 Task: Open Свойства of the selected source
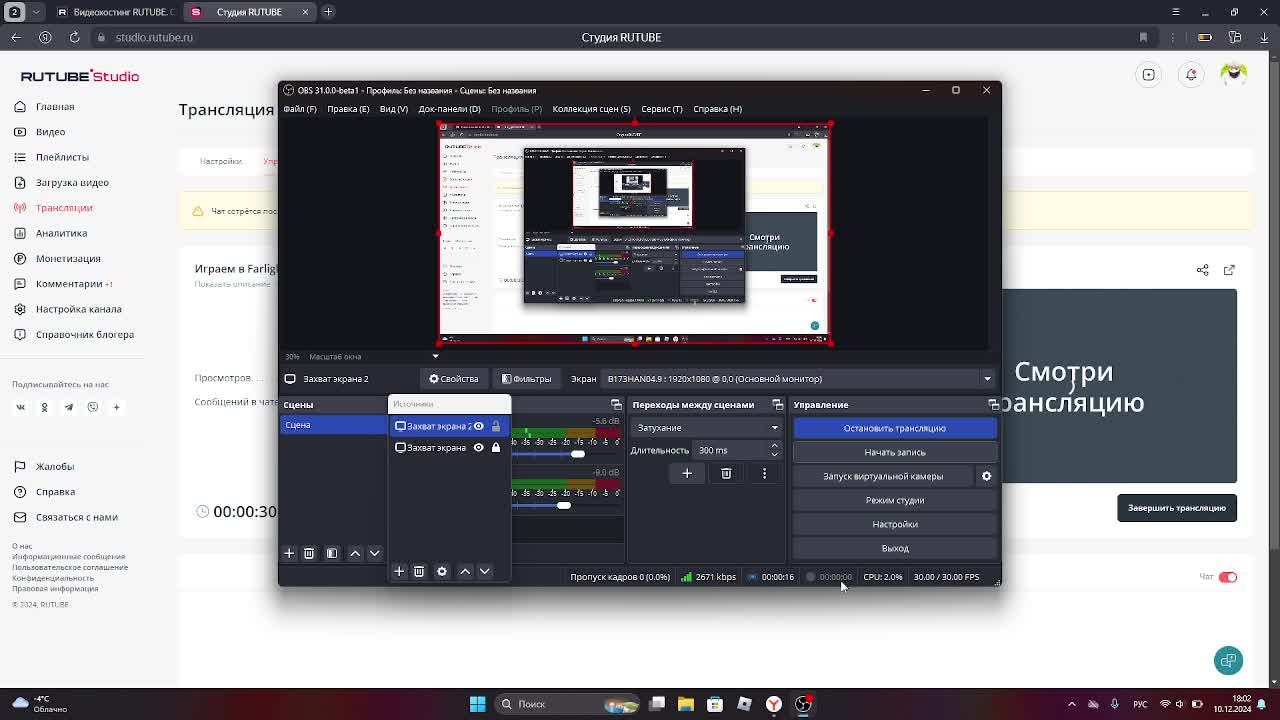click(x=454, y=379)
